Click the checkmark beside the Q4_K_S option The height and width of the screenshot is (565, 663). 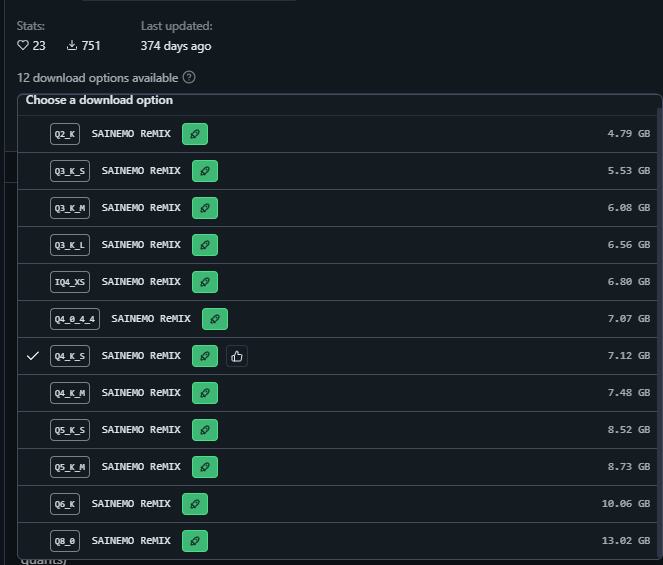click(33, 356)
